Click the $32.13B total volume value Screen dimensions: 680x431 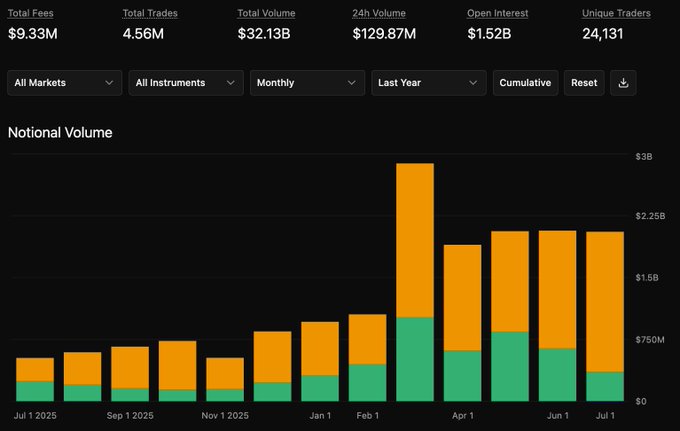tap(264, 34)
